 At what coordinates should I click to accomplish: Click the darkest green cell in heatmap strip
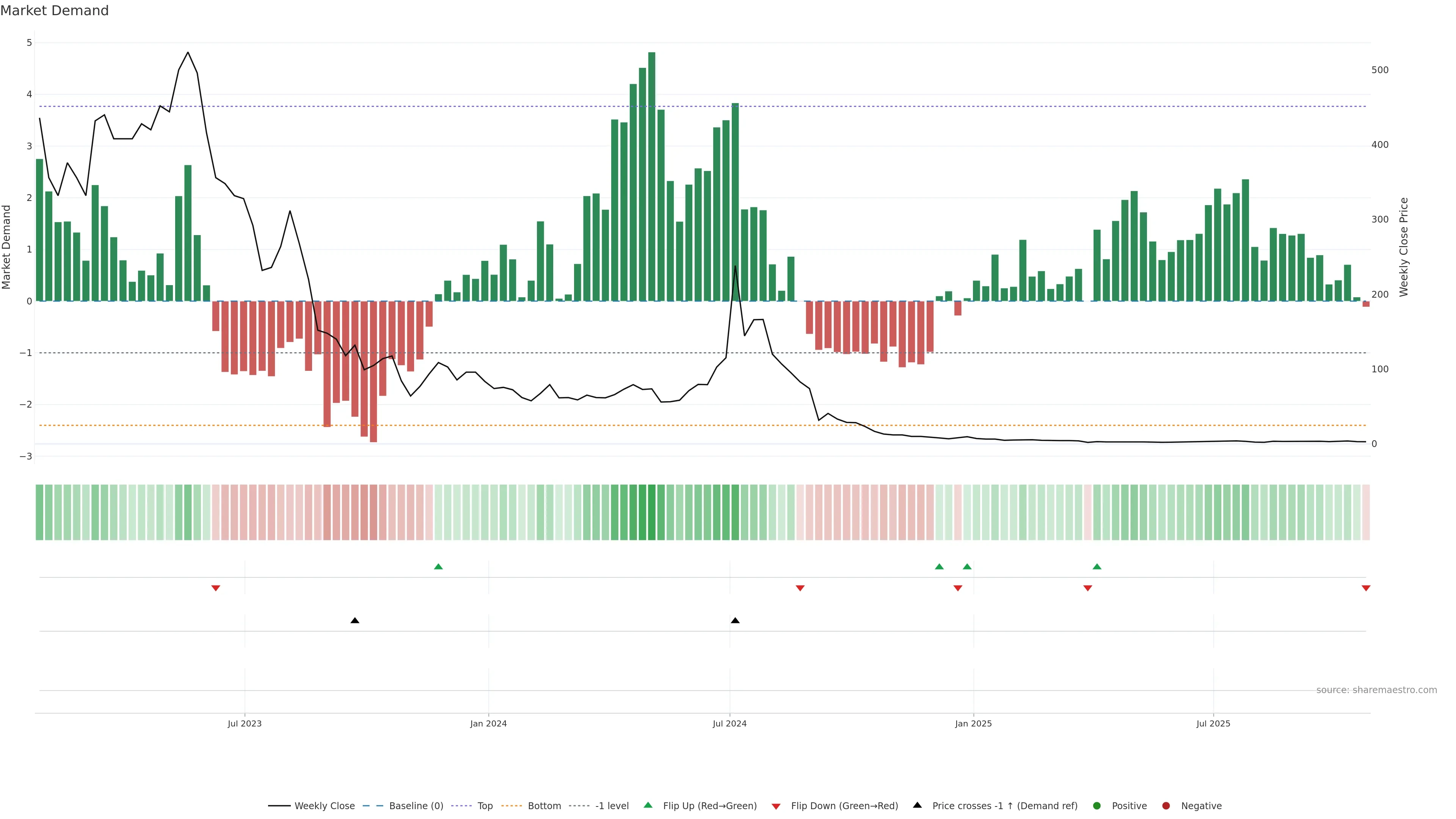coord(651,512)
